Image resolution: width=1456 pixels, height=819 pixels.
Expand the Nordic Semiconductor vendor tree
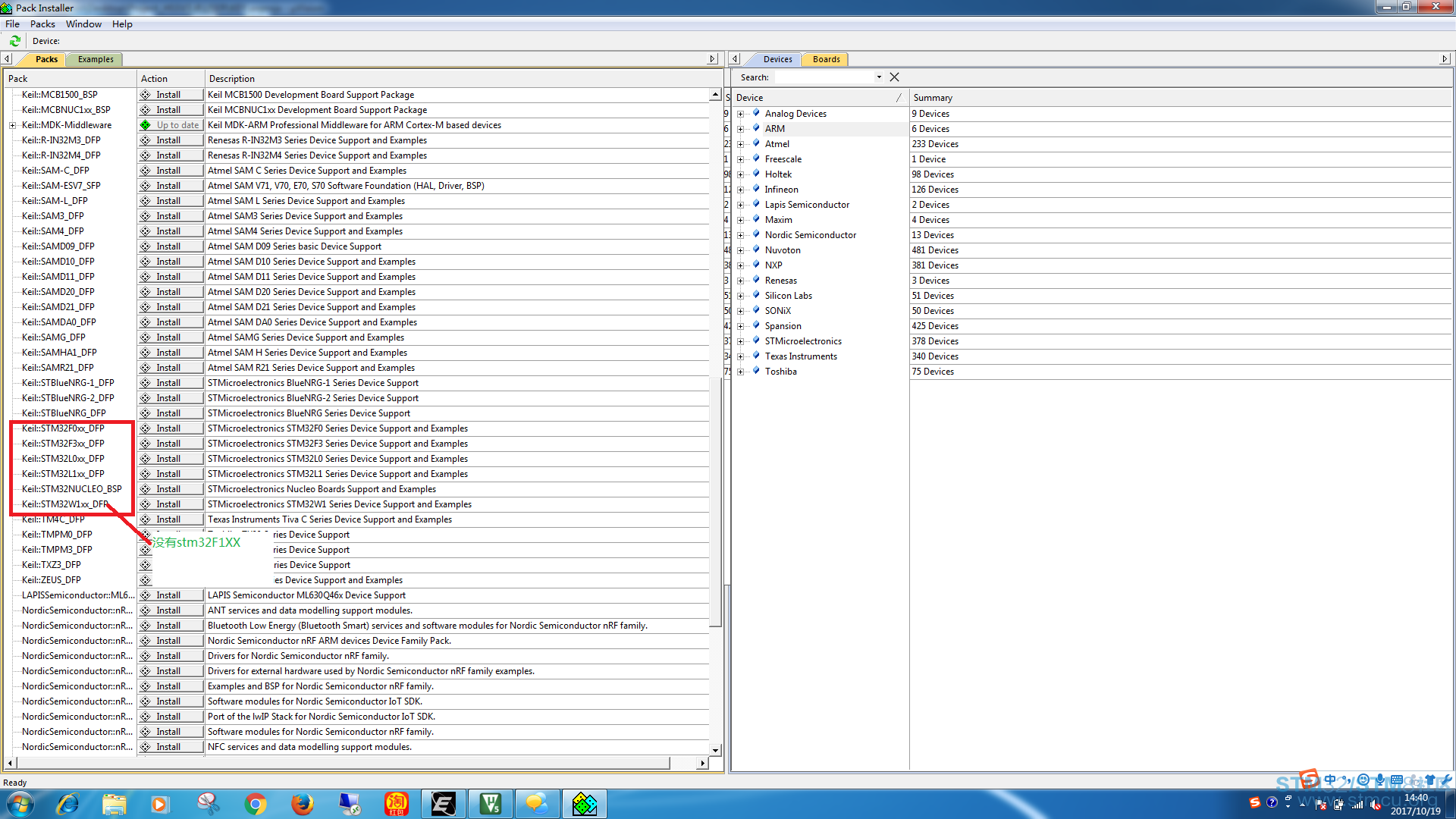click(741, 235)
